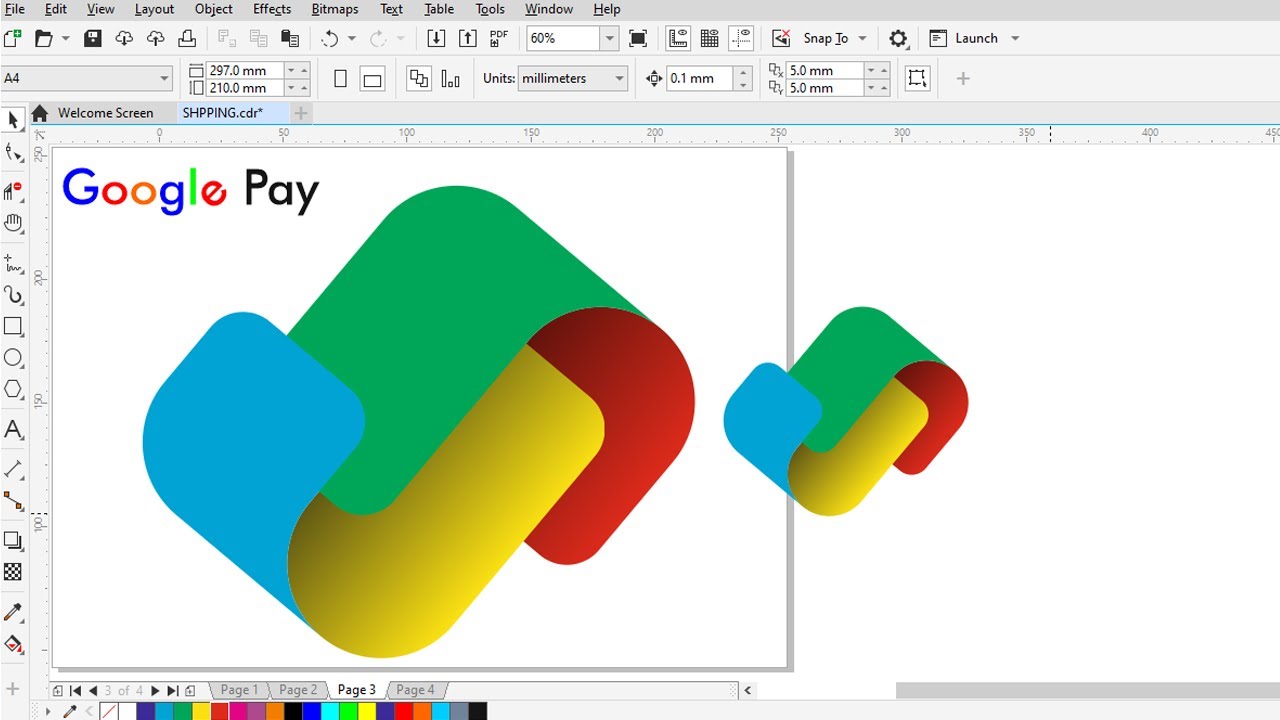The height and width of the screenshot is (720, 1280).
Task: Create a new document icon
Action: (12, 38)
